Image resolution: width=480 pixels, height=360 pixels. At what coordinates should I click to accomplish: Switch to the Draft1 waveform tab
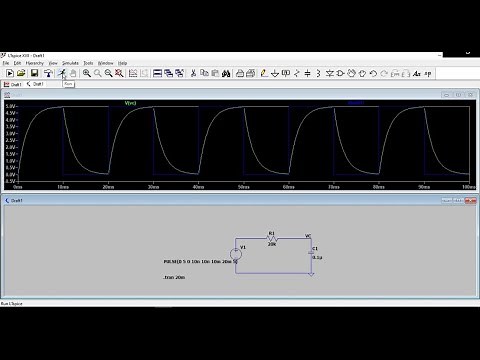[x=13, y=84]
